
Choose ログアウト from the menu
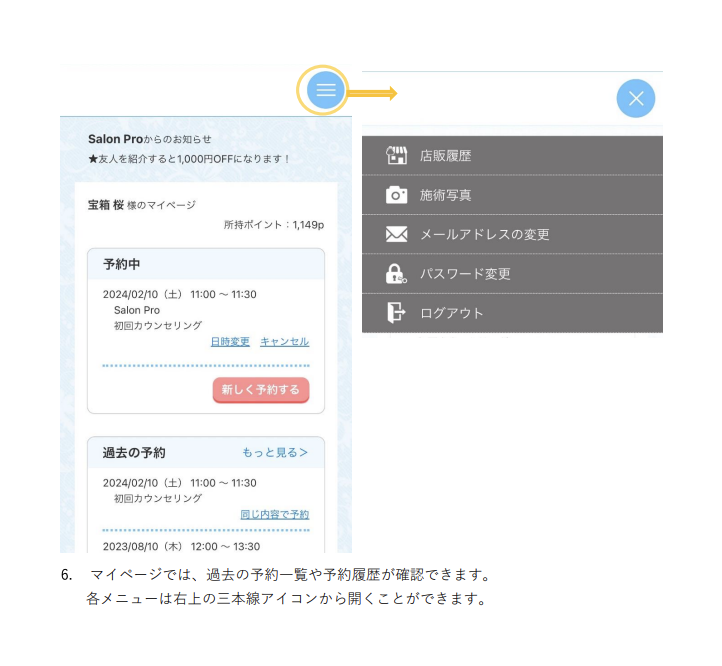512,313
